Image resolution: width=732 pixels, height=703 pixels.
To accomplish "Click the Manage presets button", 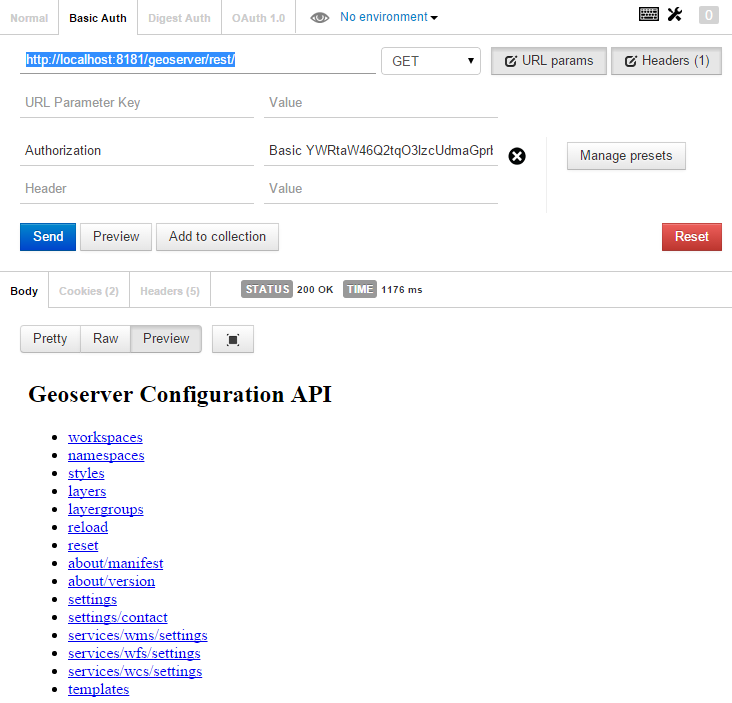I will tap(626, 156).
